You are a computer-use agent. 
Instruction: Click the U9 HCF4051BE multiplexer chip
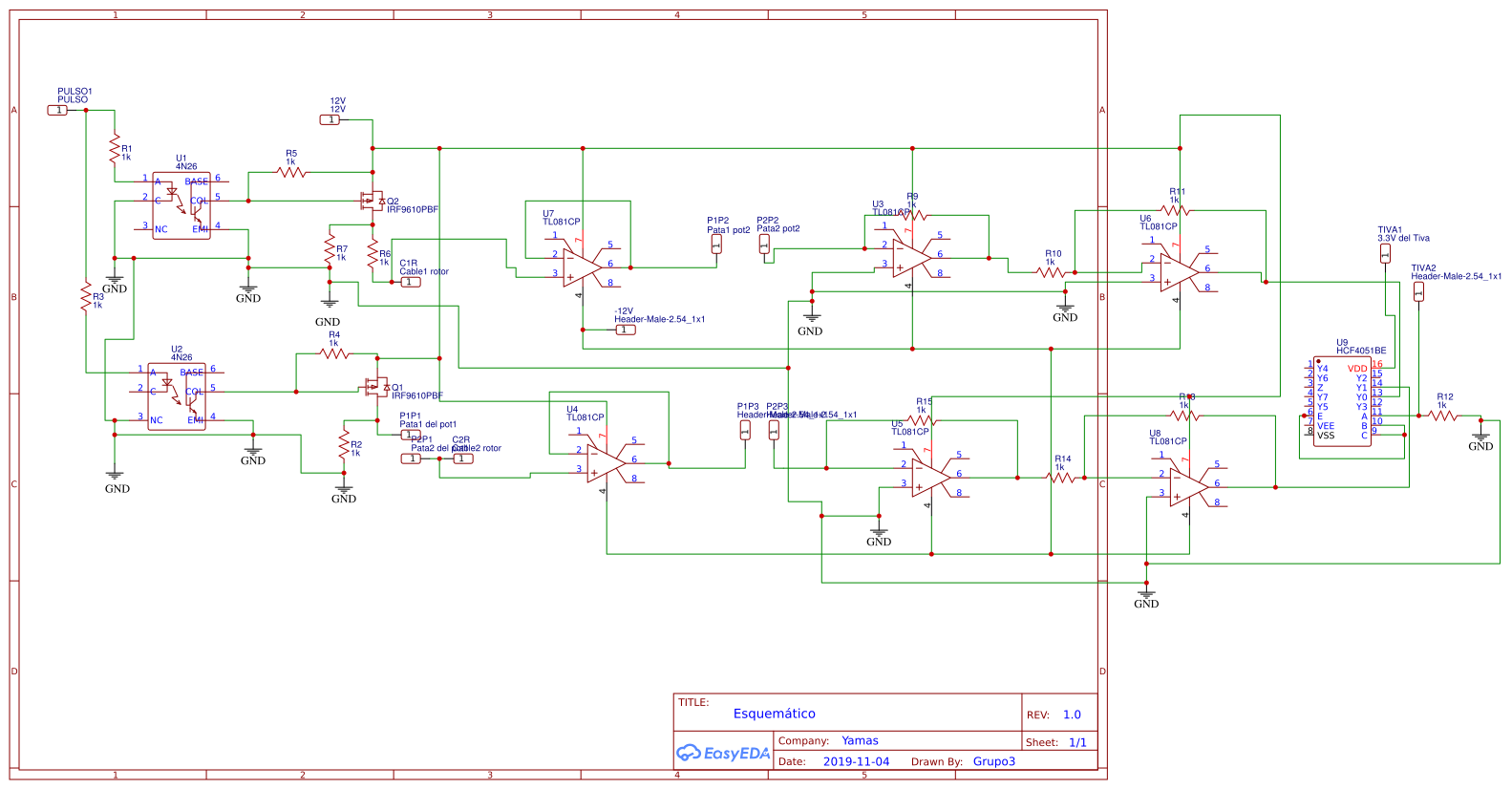1342,401
